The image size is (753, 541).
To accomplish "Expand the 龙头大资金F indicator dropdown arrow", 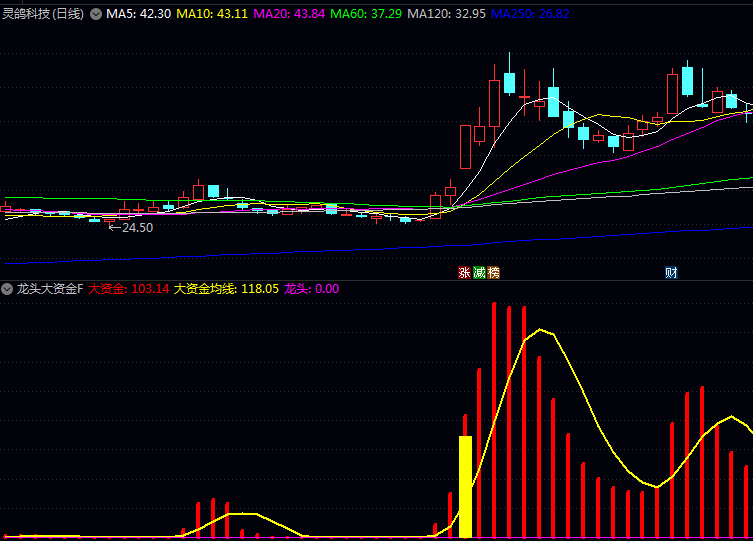I will point(8,289).
